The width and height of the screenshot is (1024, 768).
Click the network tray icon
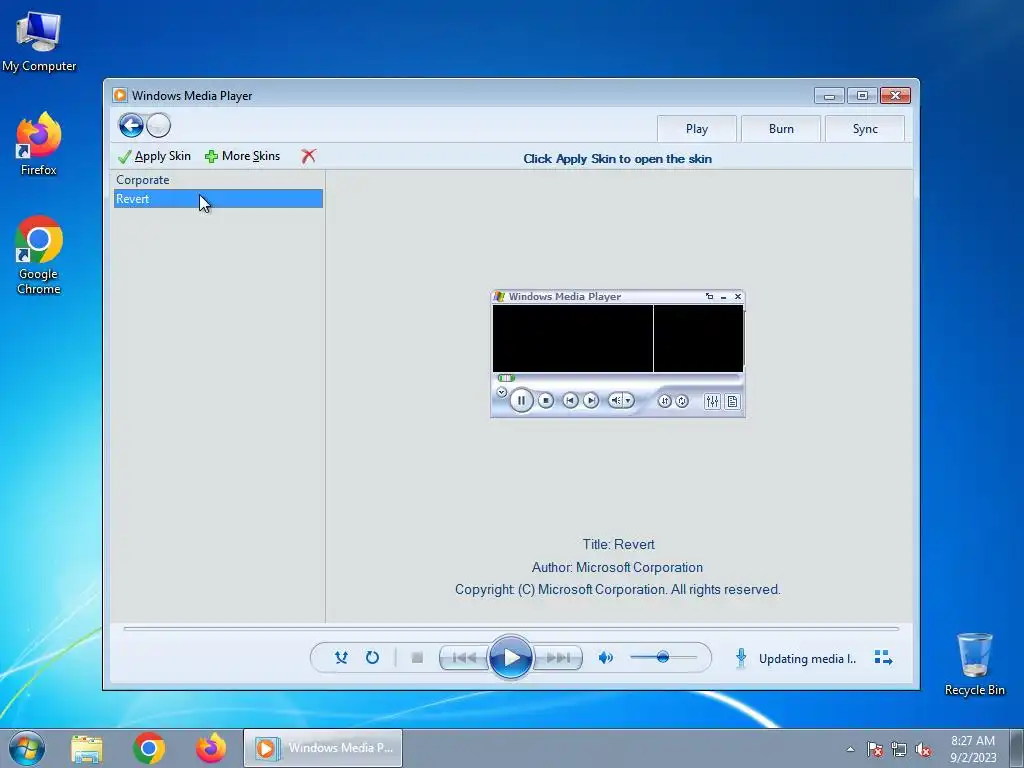click(899, 749)
